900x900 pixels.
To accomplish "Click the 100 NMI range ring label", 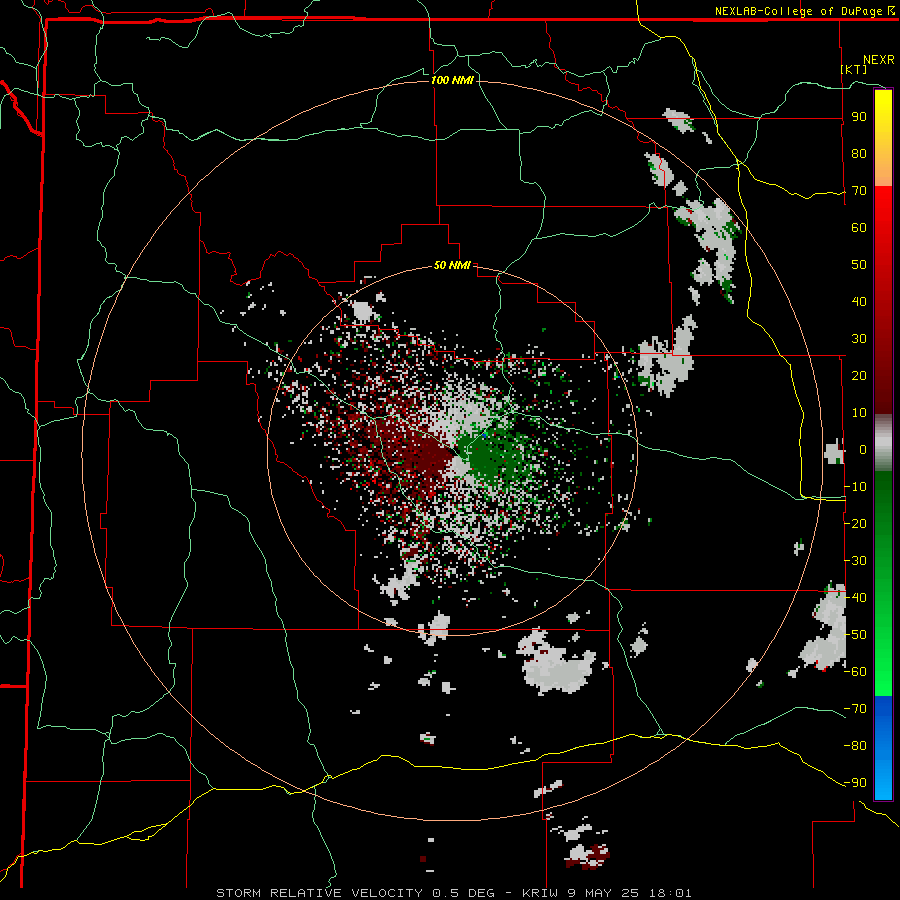I will [x=452, y=80].
